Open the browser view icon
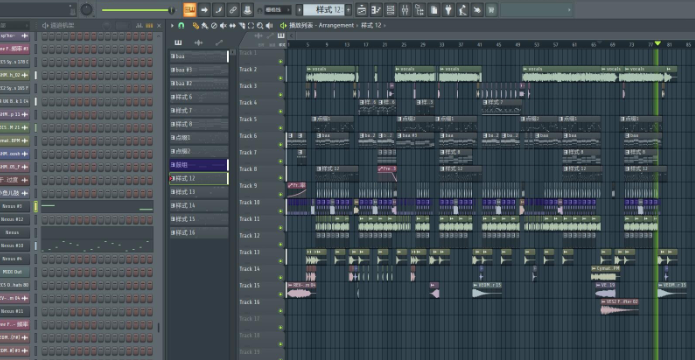The image size is (695, 360). coord(419,10)
